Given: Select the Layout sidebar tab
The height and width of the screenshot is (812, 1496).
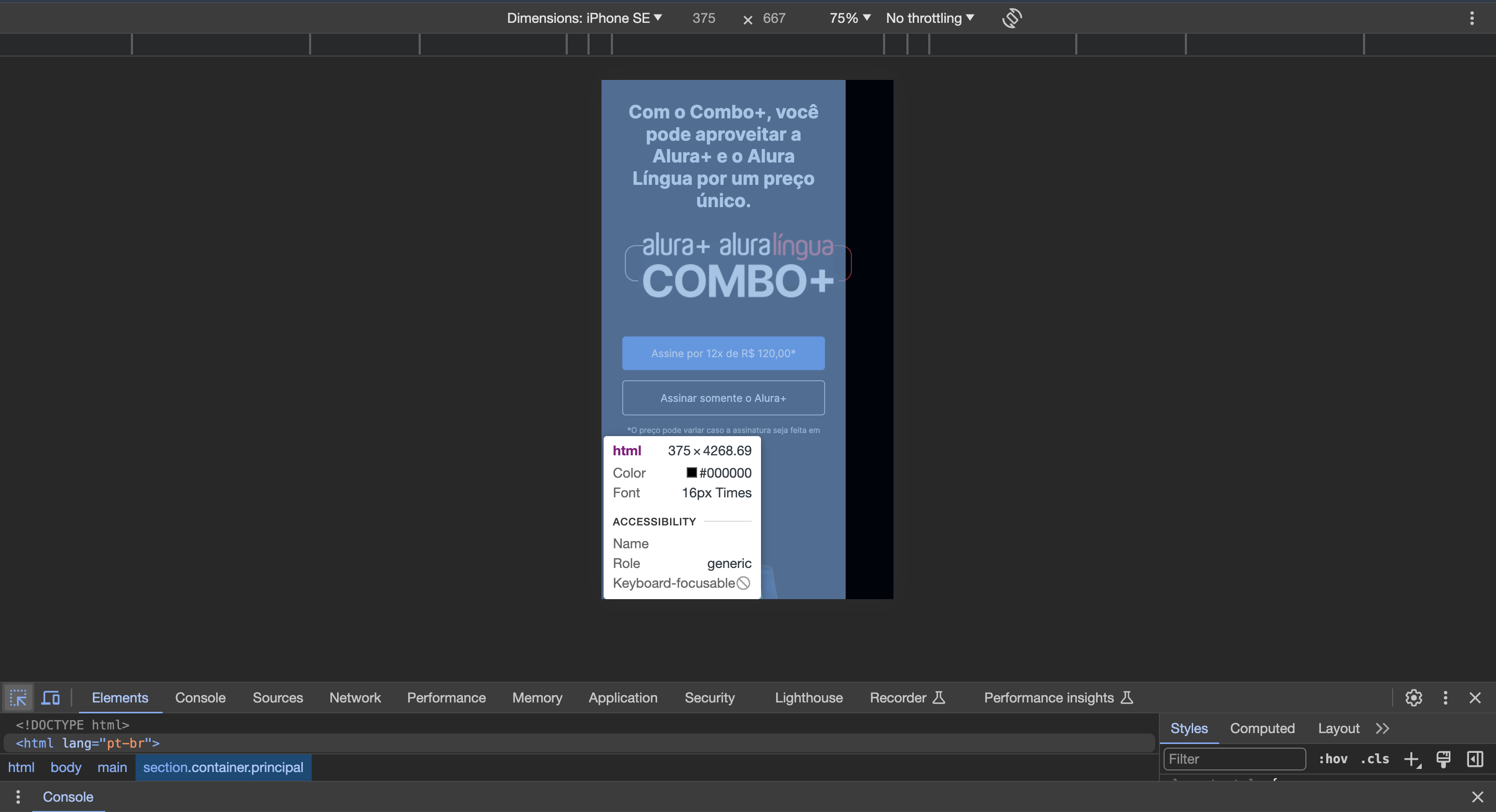Looking at the screenshot, I should [1339, 728].
